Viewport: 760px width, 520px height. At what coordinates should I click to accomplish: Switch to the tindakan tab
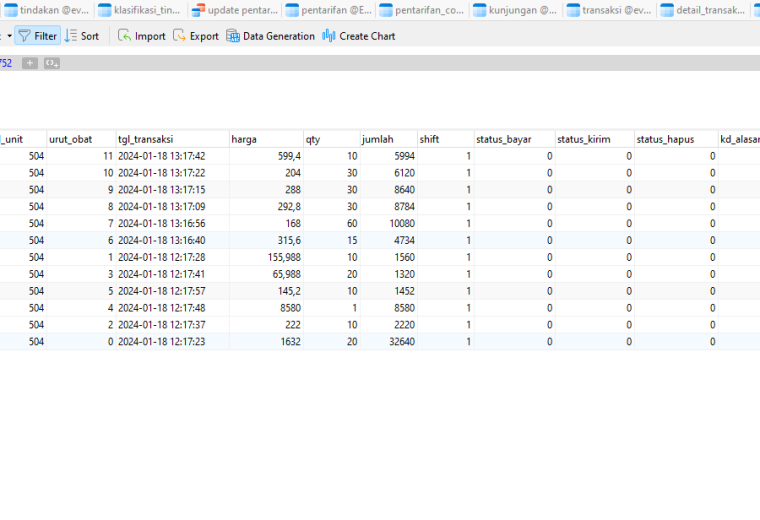click(47, 10)
